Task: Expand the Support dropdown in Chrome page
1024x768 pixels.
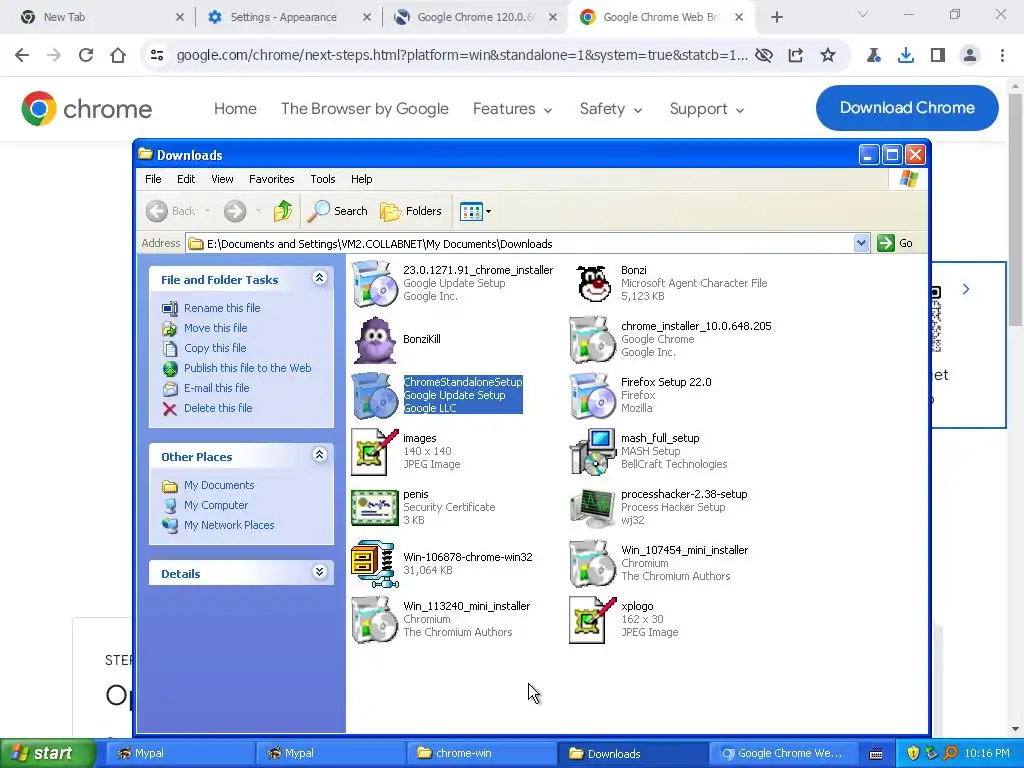Action: [x=707, y=109]
